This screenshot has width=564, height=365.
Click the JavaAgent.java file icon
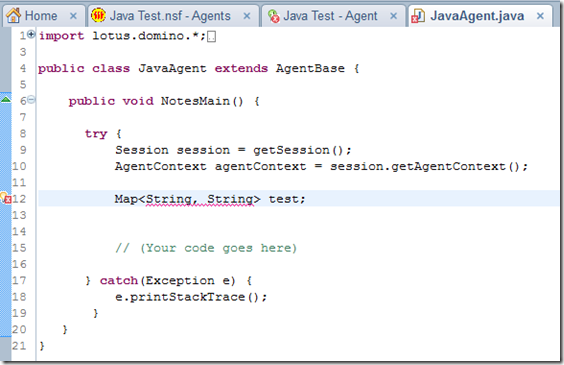pyautogui.click(x=418, y=16)
